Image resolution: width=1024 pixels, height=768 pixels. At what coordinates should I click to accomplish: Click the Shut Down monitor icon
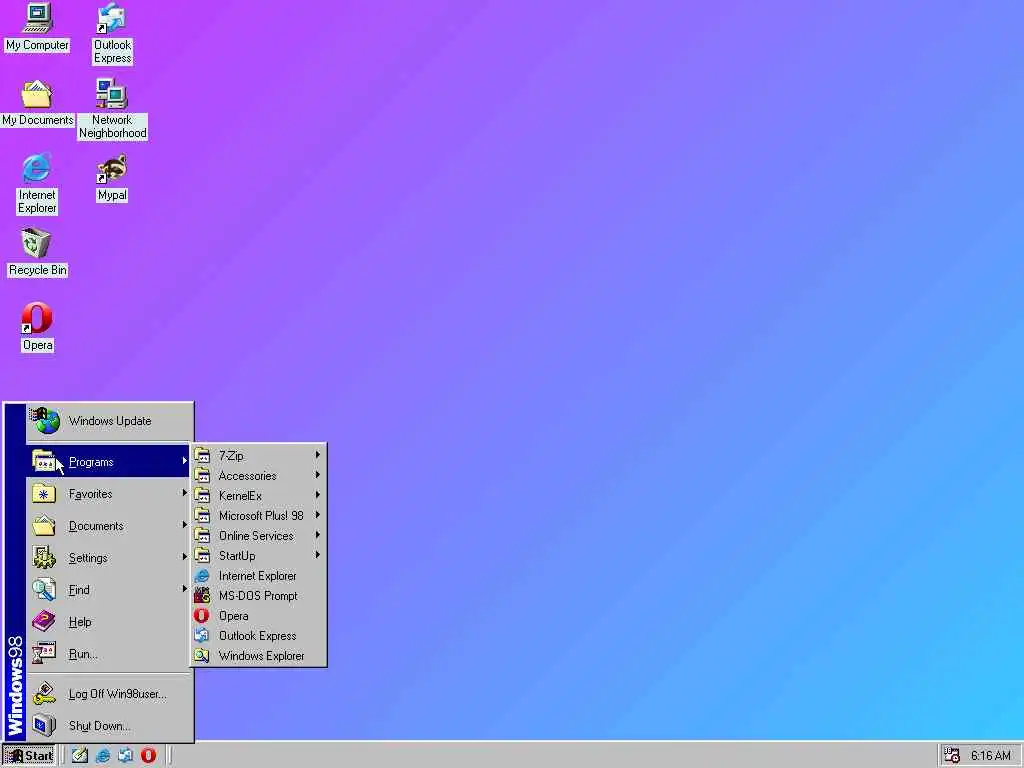click(44, 726)
